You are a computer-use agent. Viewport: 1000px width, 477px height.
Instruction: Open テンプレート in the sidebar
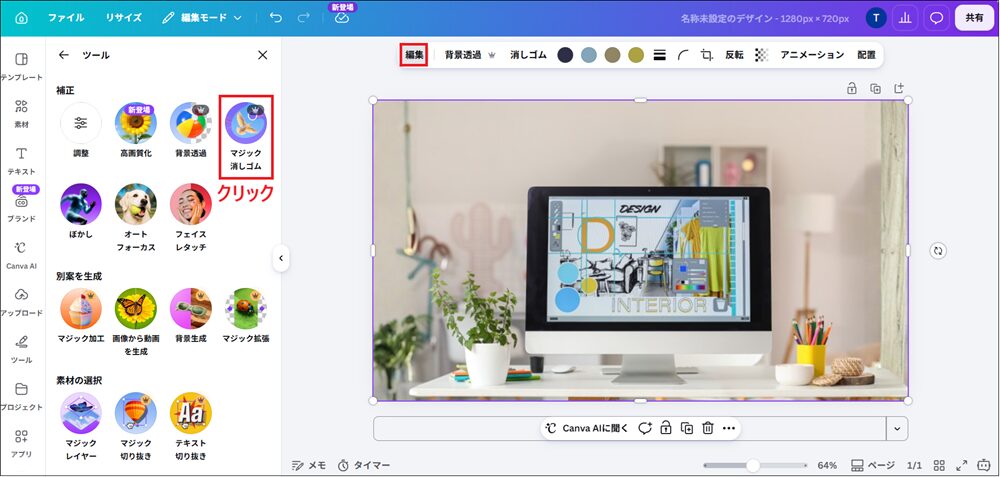22,66
